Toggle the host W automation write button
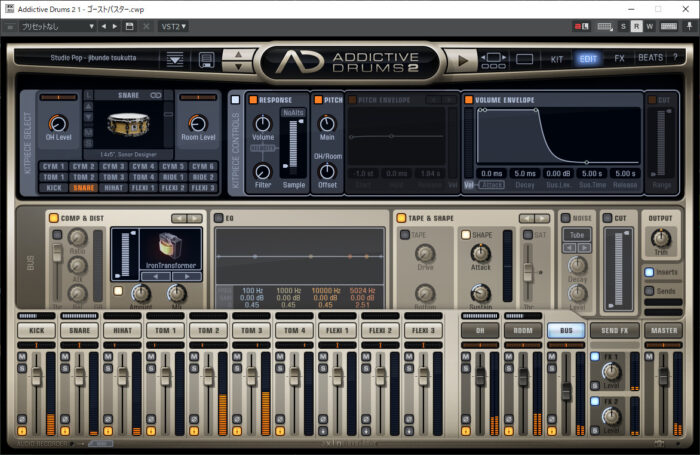 pyautogui.click(x=650, y=26)
